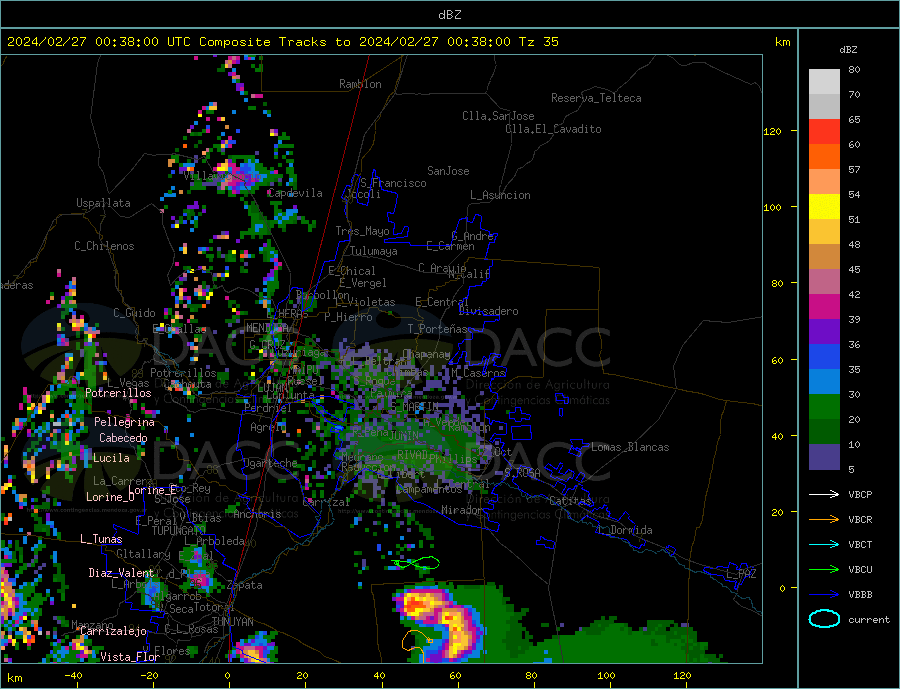The image size is (900, 689).
Task: Pick the red swatch between 65 and 60
Action: [x=824, y=131]
